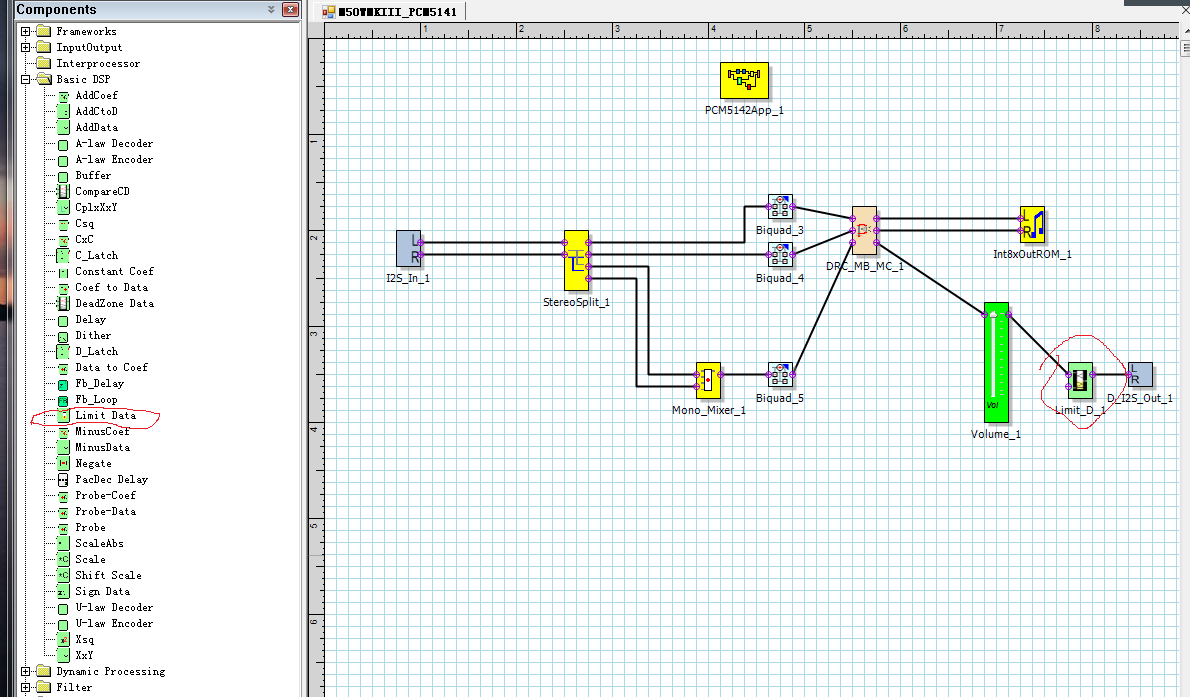Select the DRC_MB_MC_1 block
1190x697 pixels.
click(x=864, y=230)
